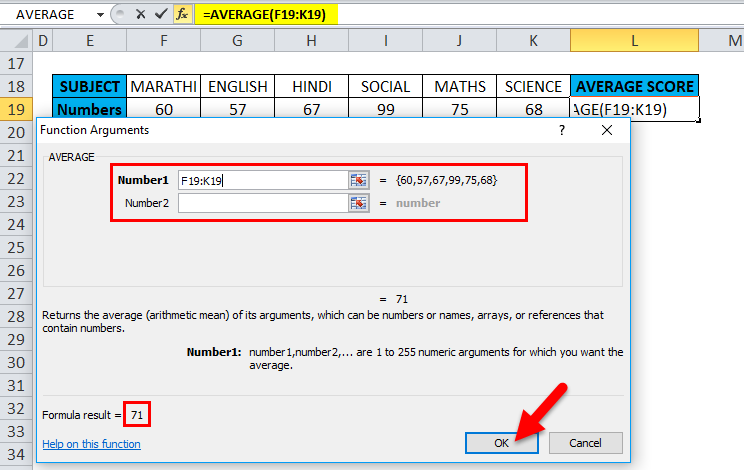Click the Number1 field label
744x470 pixels.
pos(143,180)
